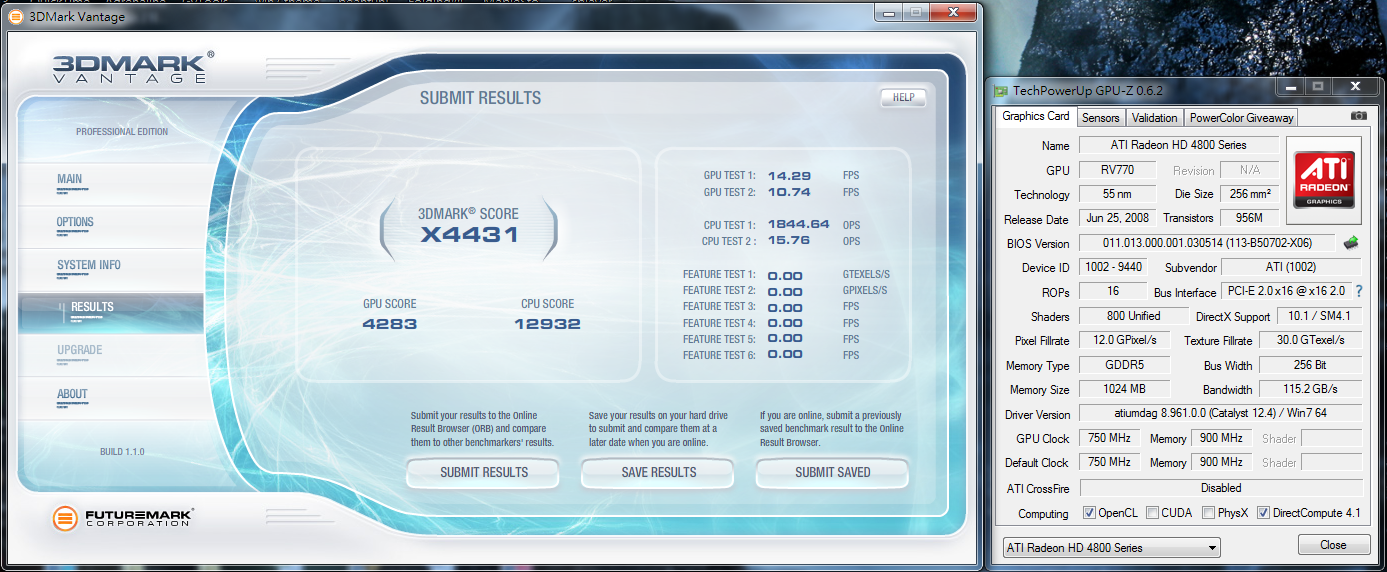Click the CPU TEST 1 value 1844.64
The image size is (1387, 572).
[x=798, y=224]
